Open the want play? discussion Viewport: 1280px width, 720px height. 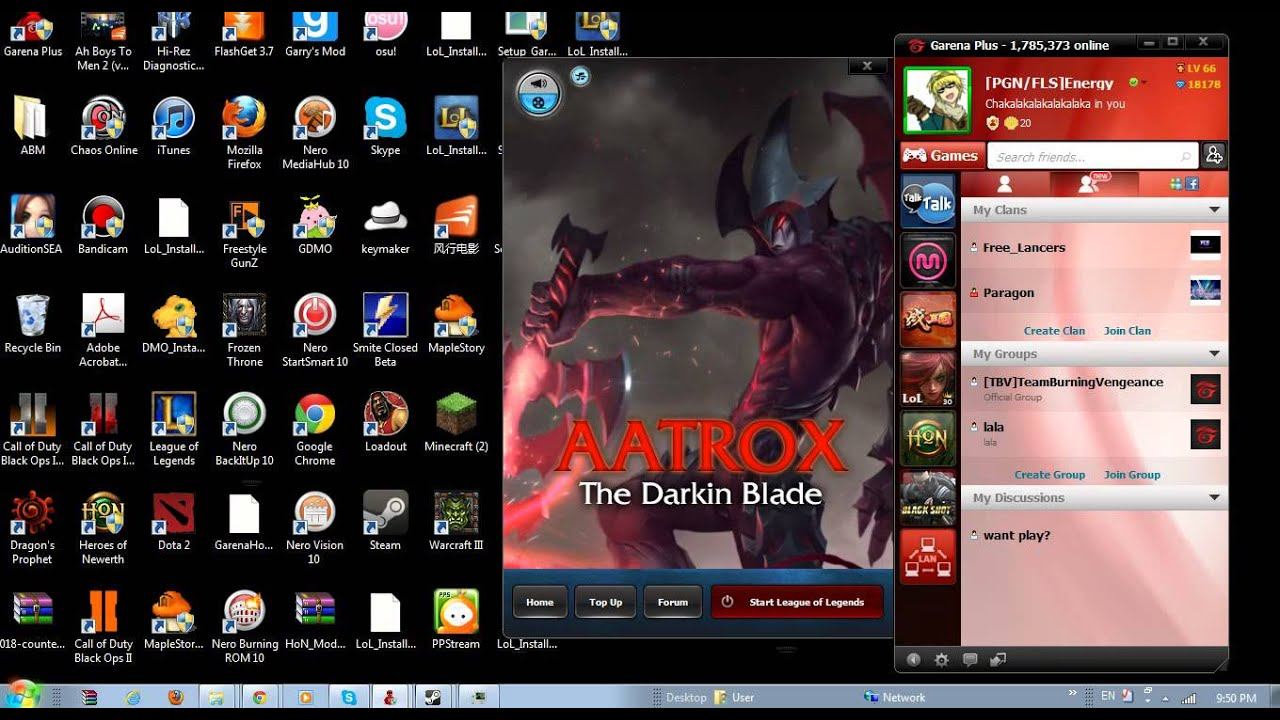[x=1094, y=535]
